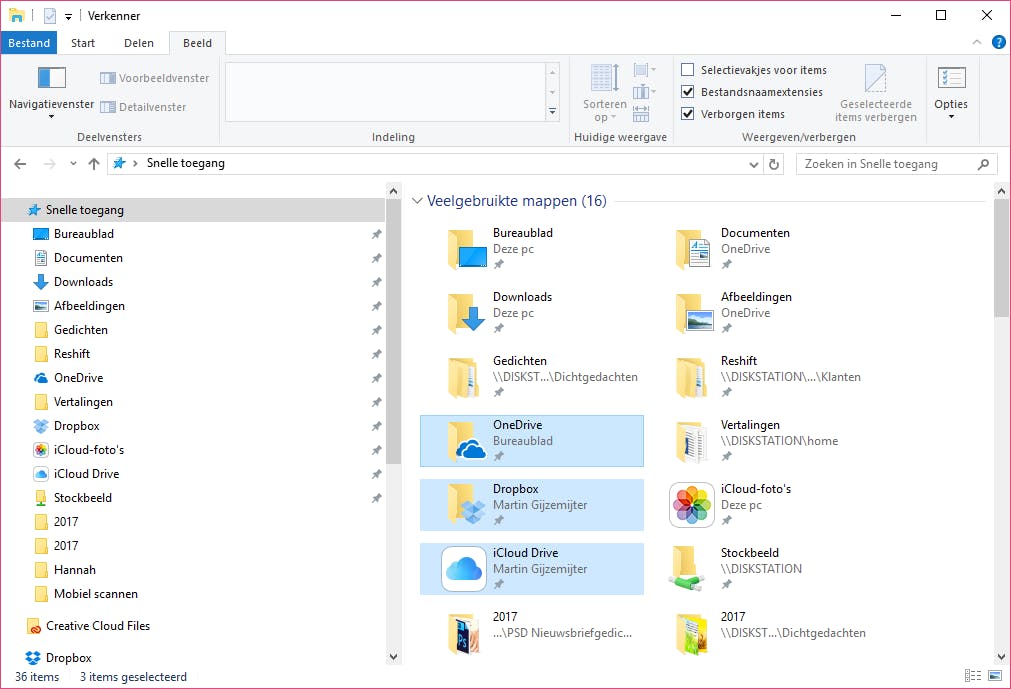This screenshot has width=1011, height=689.
Task: Select the Bureaublad folder tile icon
Action: (467, 249)
